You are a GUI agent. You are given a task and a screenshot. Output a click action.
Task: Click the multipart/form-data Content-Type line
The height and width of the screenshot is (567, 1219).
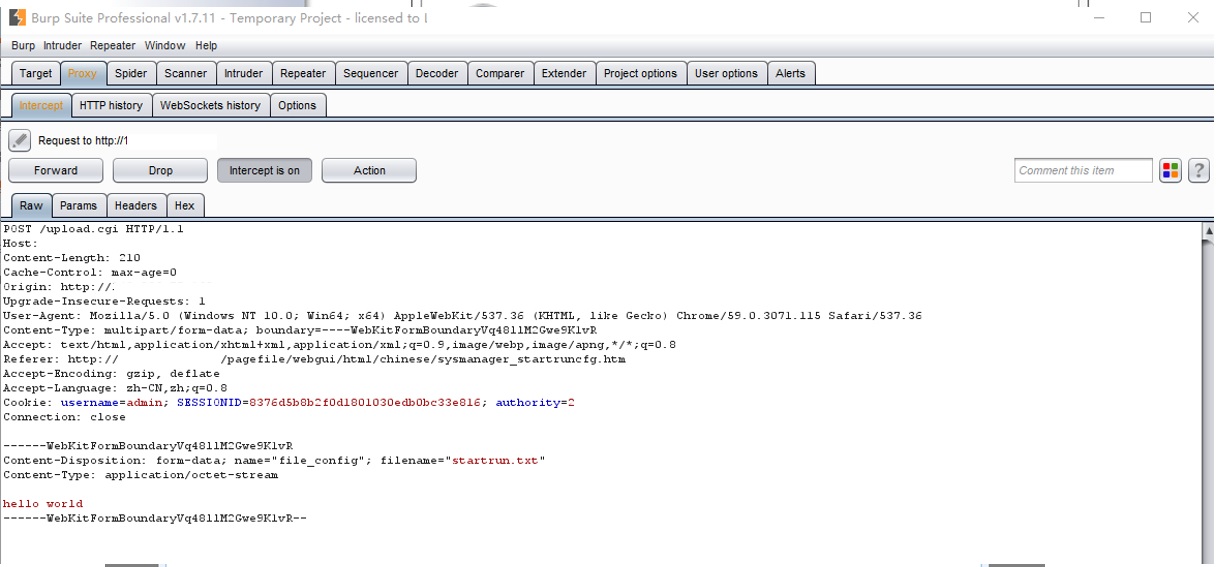click(300, 330)
